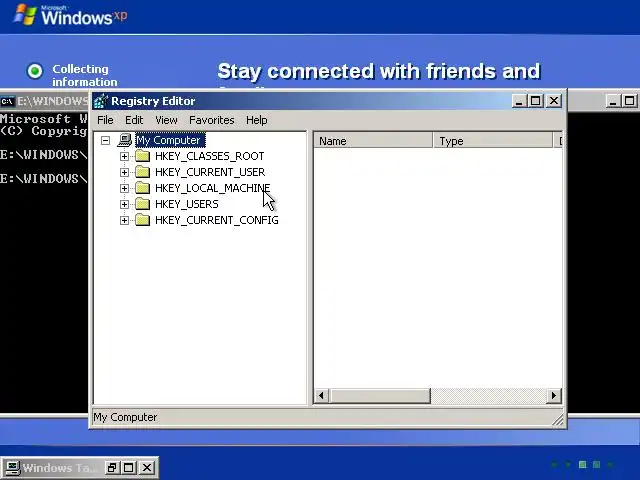Click the command prompt title bar text
This screenshot has width=640, height=480.
(52, 101)
